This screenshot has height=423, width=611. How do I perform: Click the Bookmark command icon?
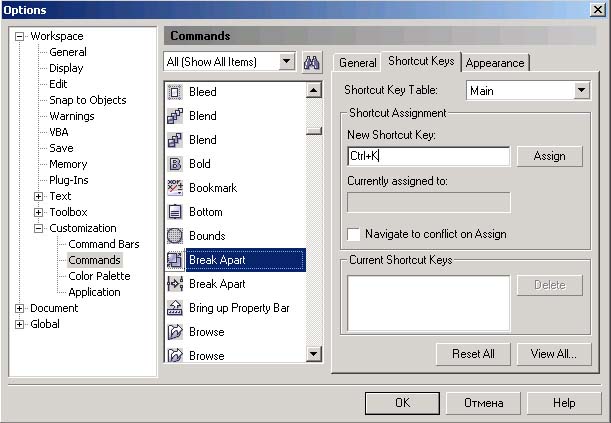tap(175, 188)
